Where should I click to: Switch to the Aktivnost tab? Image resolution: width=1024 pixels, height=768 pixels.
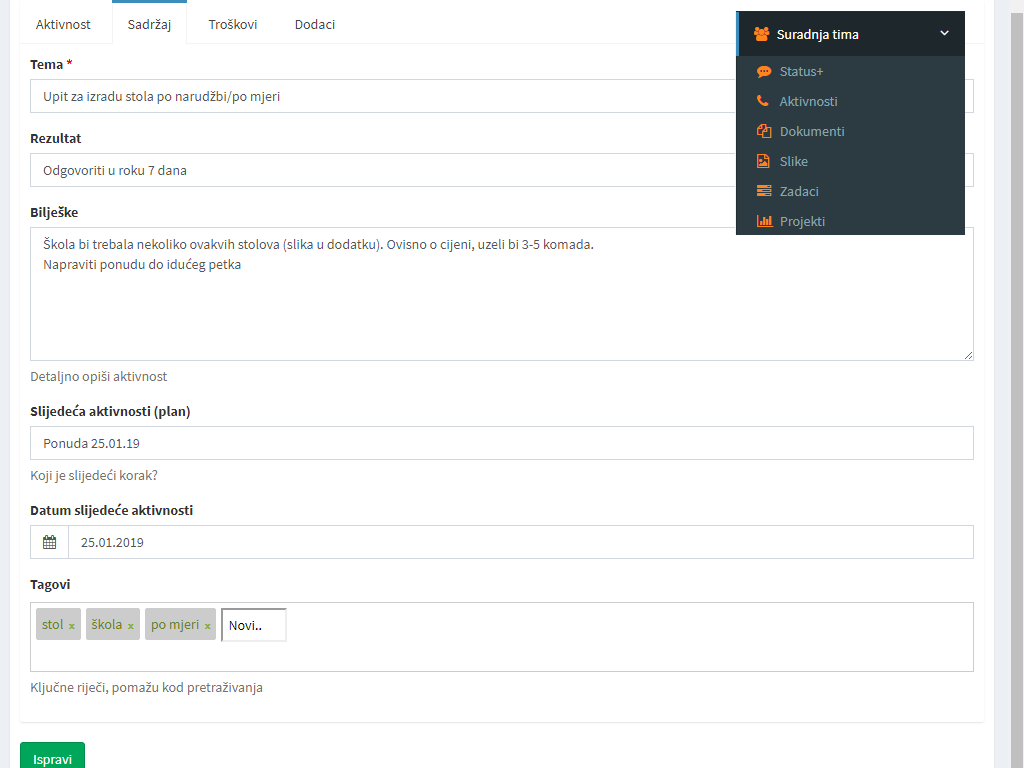(x=63, y=24)
